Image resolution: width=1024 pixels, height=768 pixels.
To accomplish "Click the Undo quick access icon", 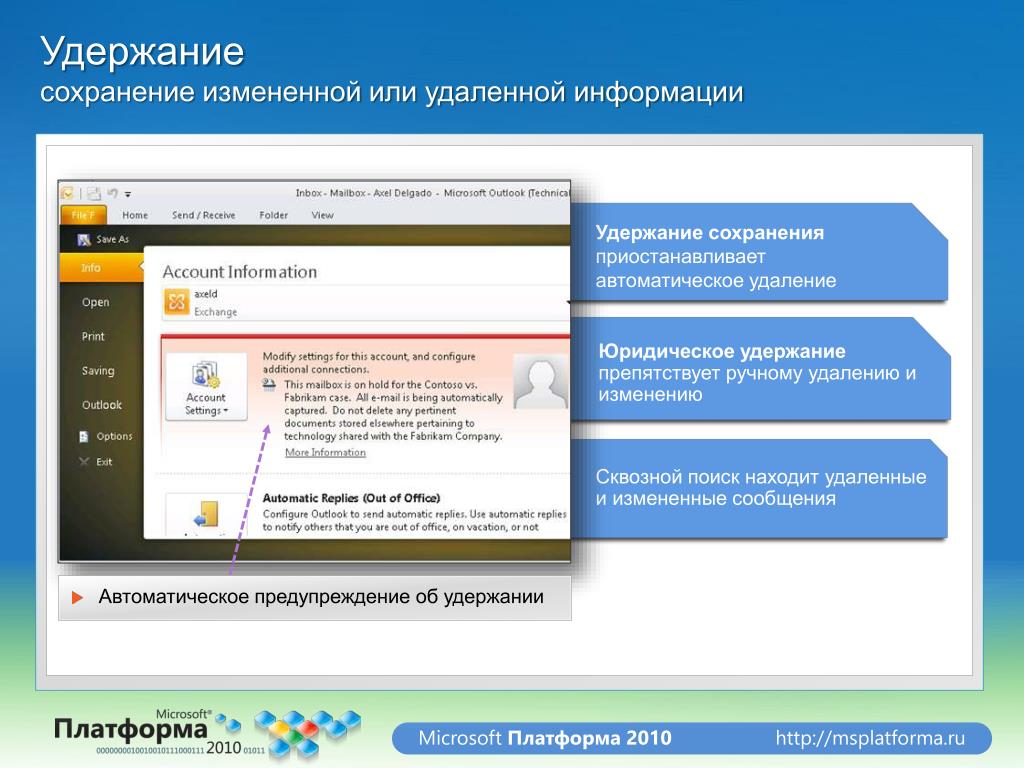I will coord(112,193).
